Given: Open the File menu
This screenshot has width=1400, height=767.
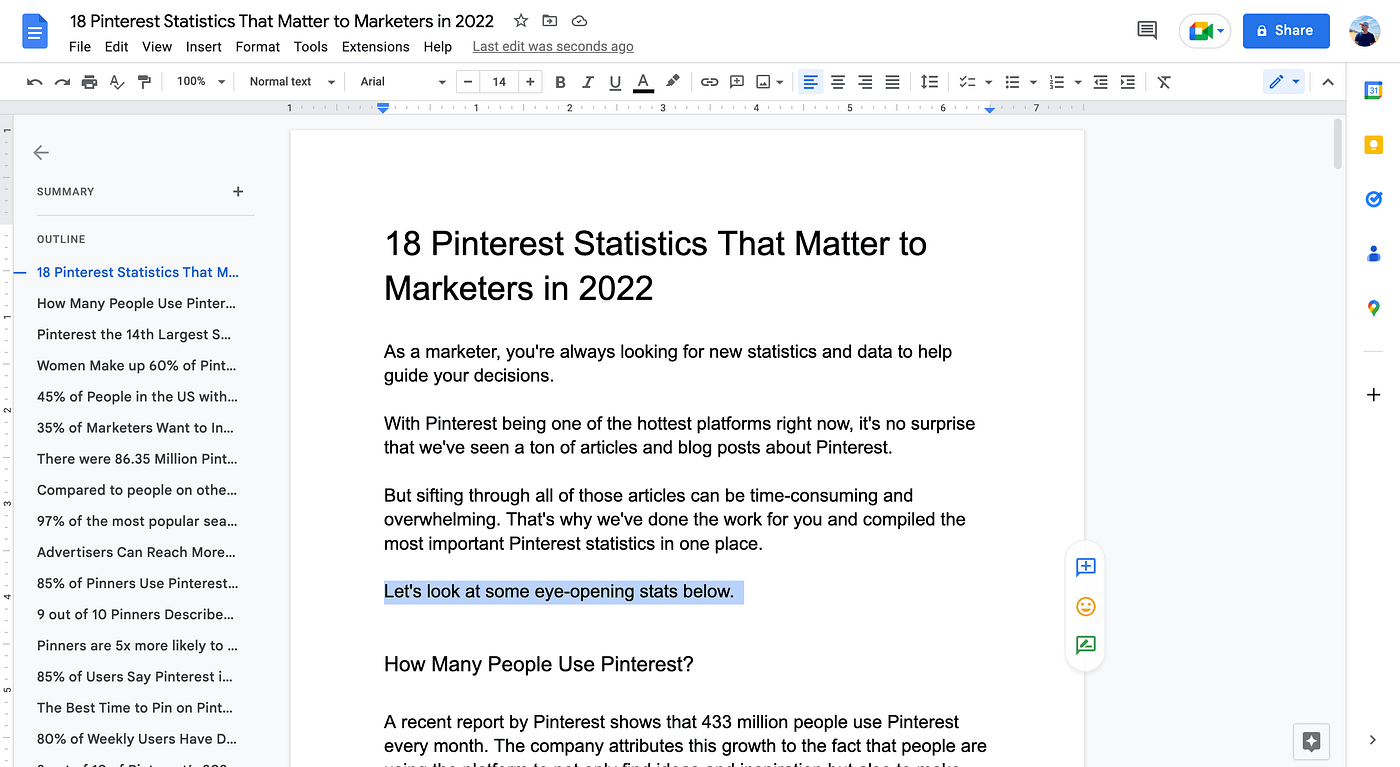Looking at the screenshot, I should (x=80, y=47).
